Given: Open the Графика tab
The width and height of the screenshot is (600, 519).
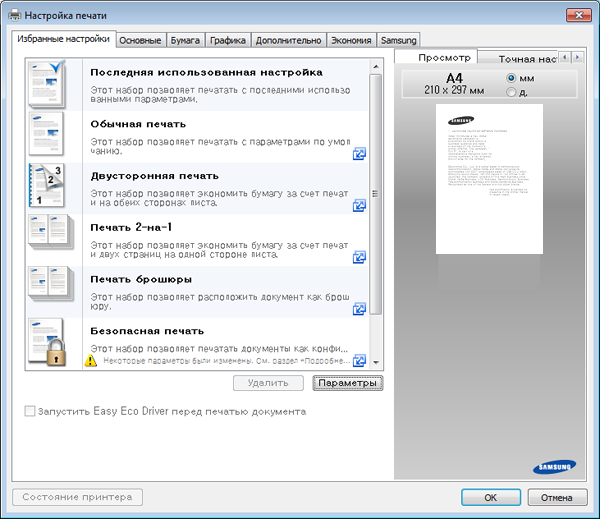Looking at the screenshot, I should pyautogui.click(x=228, y=41).
